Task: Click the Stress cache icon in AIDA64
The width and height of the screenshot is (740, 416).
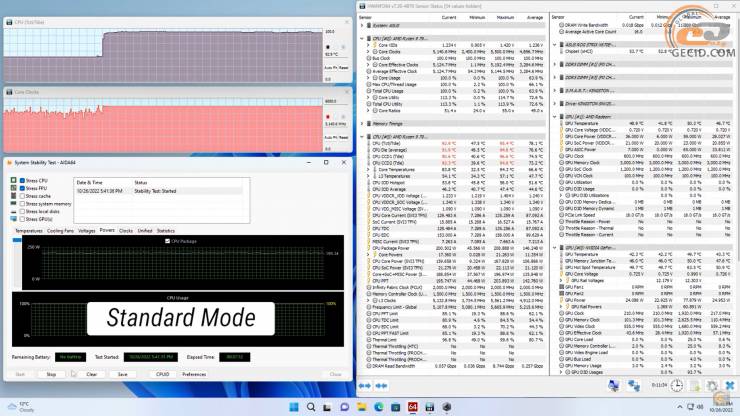Action: coord(14,196)
